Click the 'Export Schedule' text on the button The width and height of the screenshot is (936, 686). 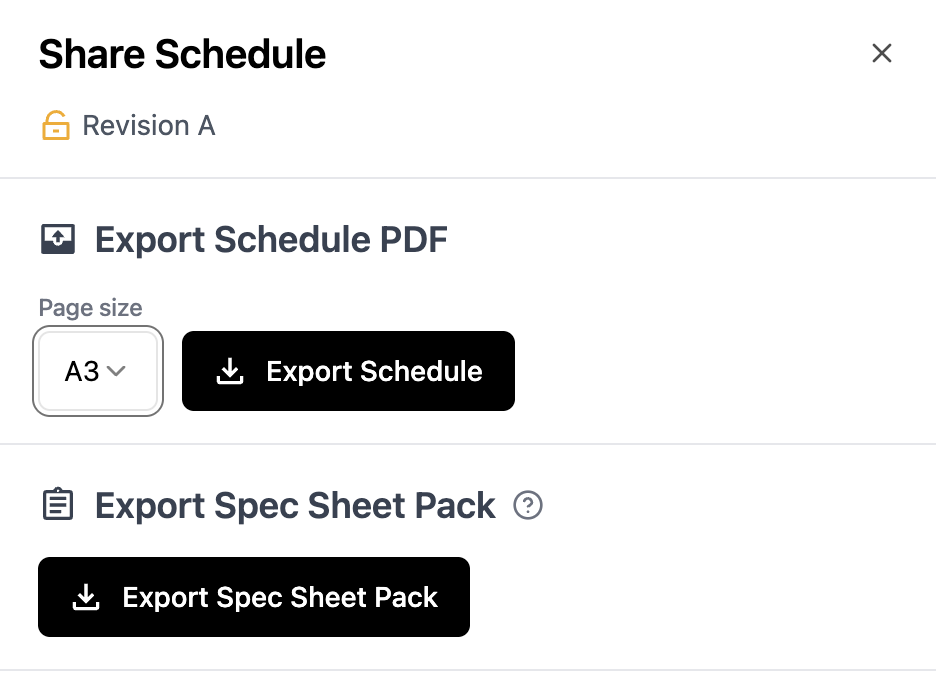point(374,372)
